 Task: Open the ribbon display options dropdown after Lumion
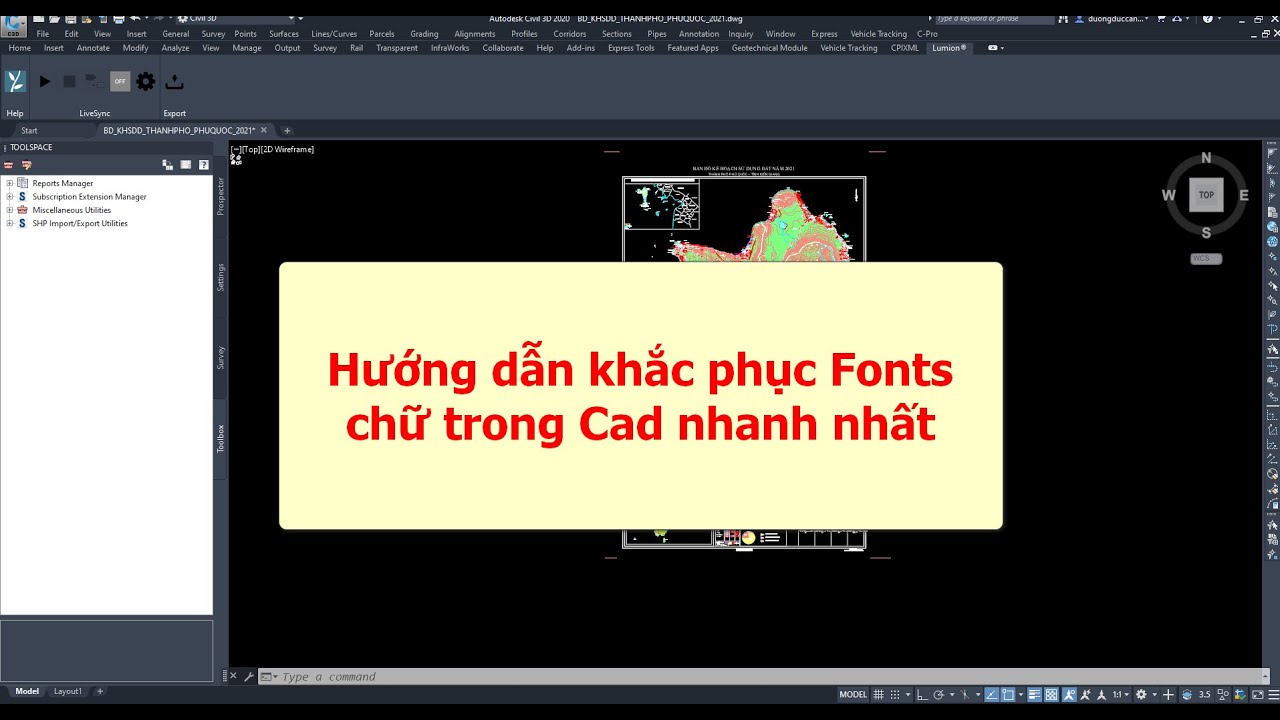click(996, 48)
